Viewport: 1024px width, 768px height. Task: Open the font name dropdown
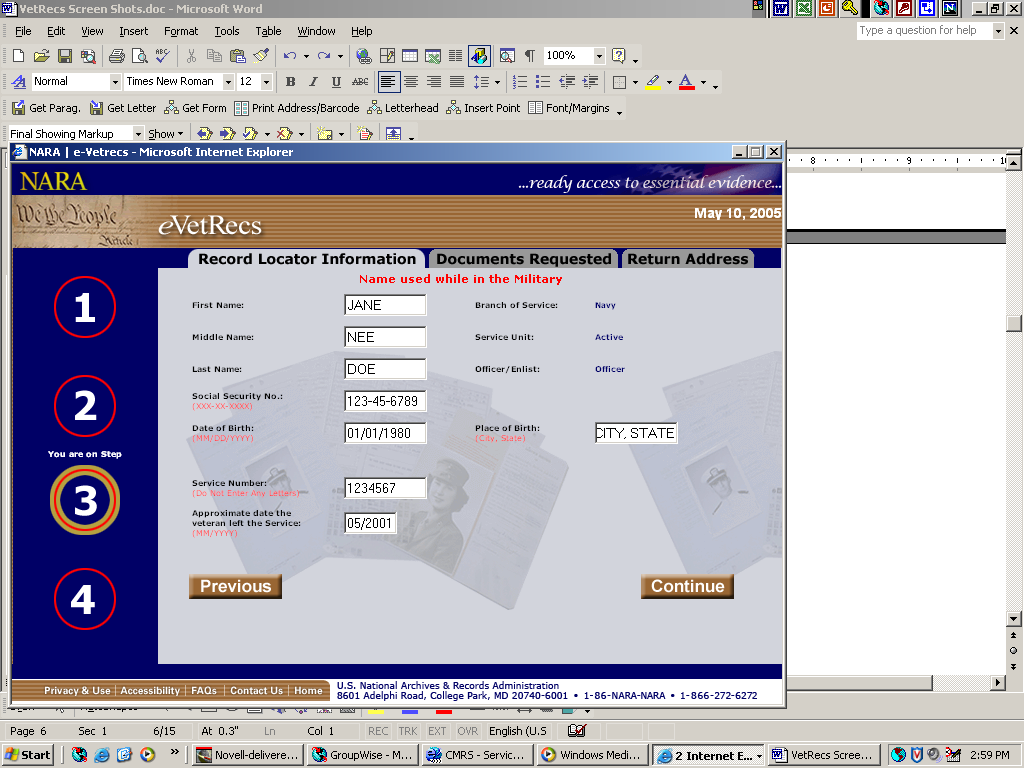coord(228,82)
